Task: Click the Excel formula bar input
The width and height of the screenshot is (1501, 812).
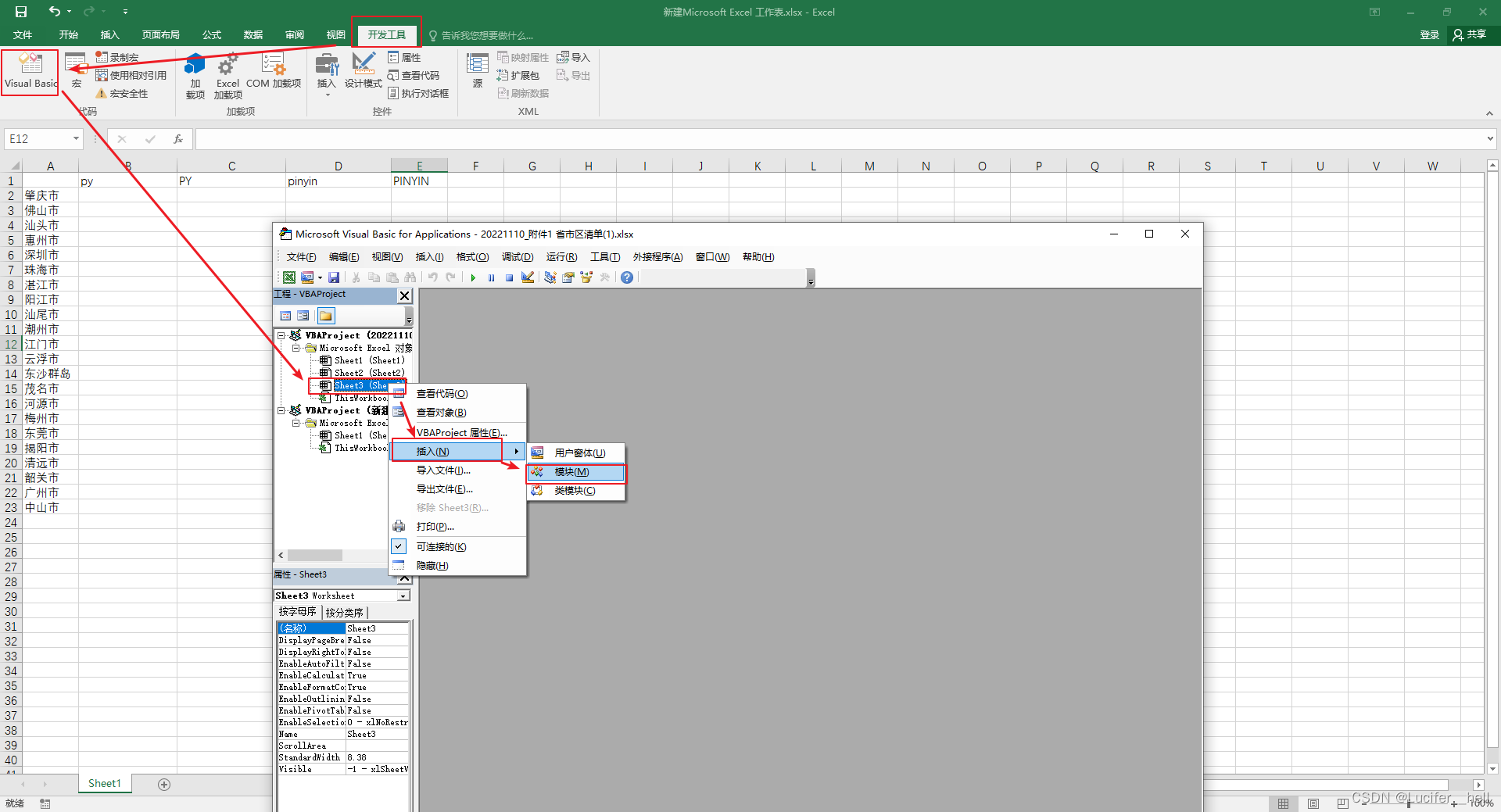Action: (840, 138)
